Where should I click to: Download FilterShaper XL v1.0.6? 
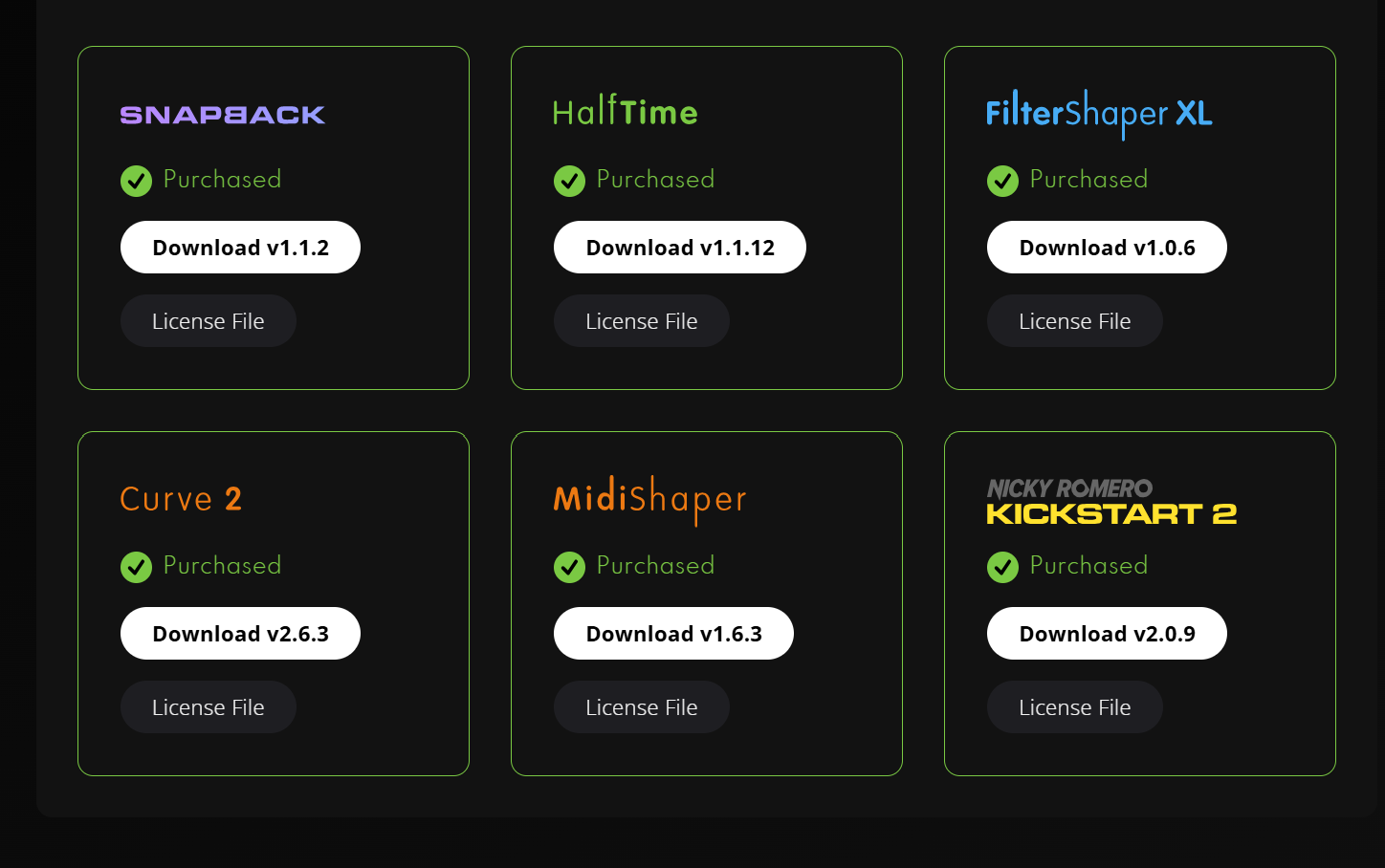click(x=1107, y=248)
